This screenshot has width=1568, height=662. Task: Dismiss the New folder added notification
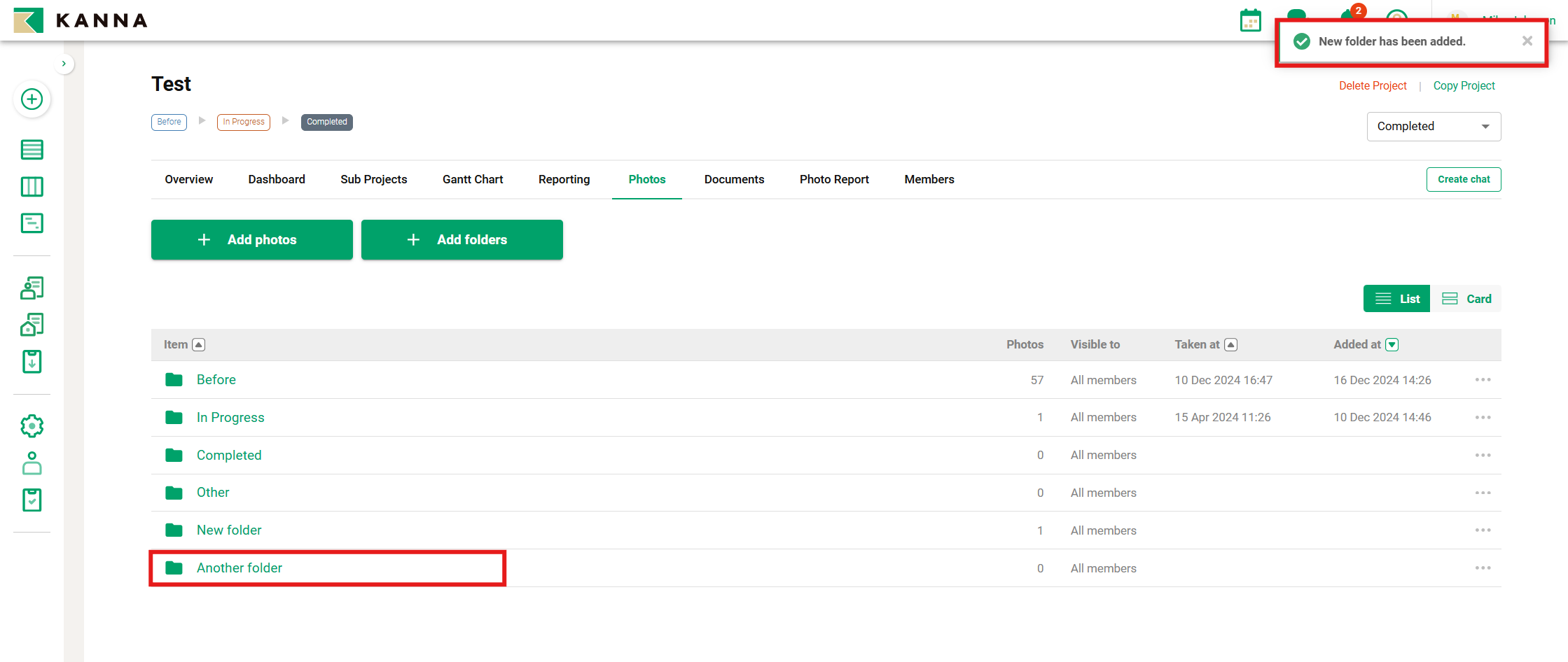1527,41
